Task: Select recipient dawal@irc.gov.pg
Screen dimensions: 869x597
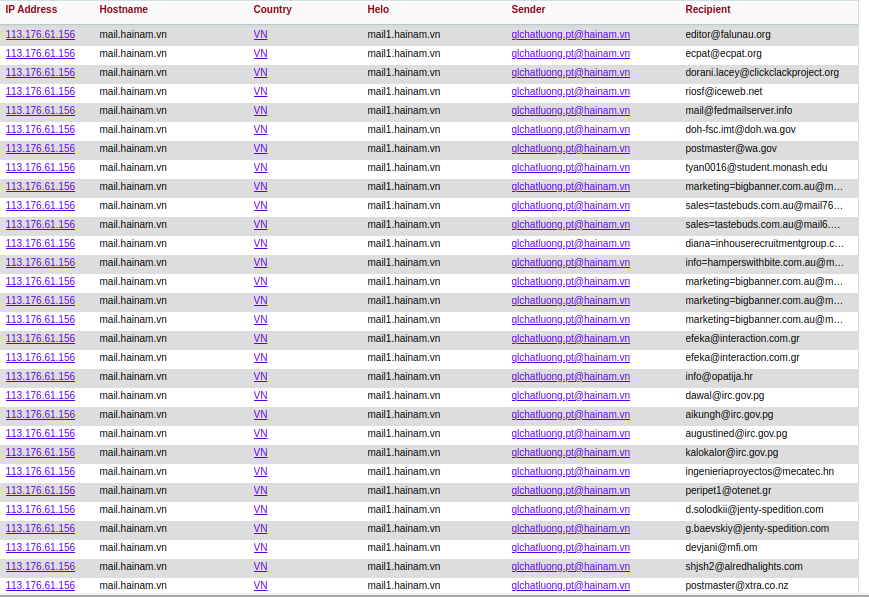Action: click(725, 396)
